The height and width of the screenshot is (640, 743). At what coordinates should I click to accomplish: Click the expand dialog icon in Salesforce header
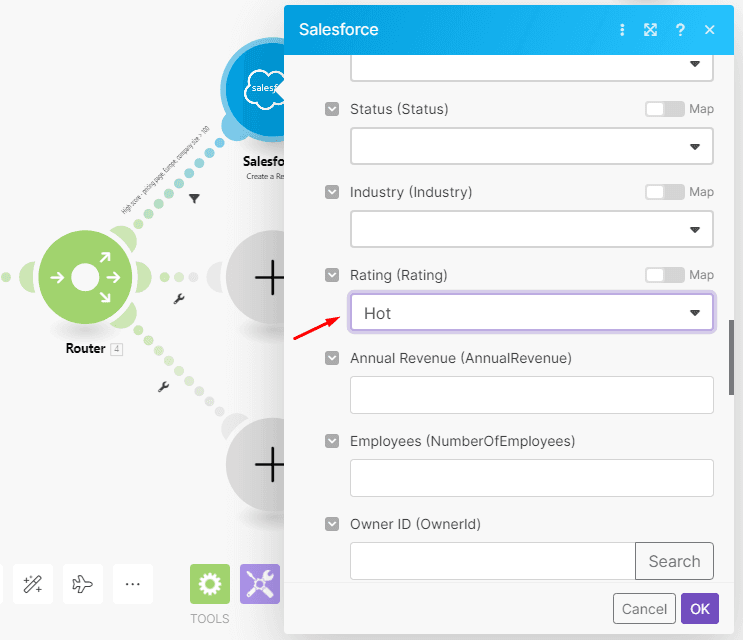point(650,30)
